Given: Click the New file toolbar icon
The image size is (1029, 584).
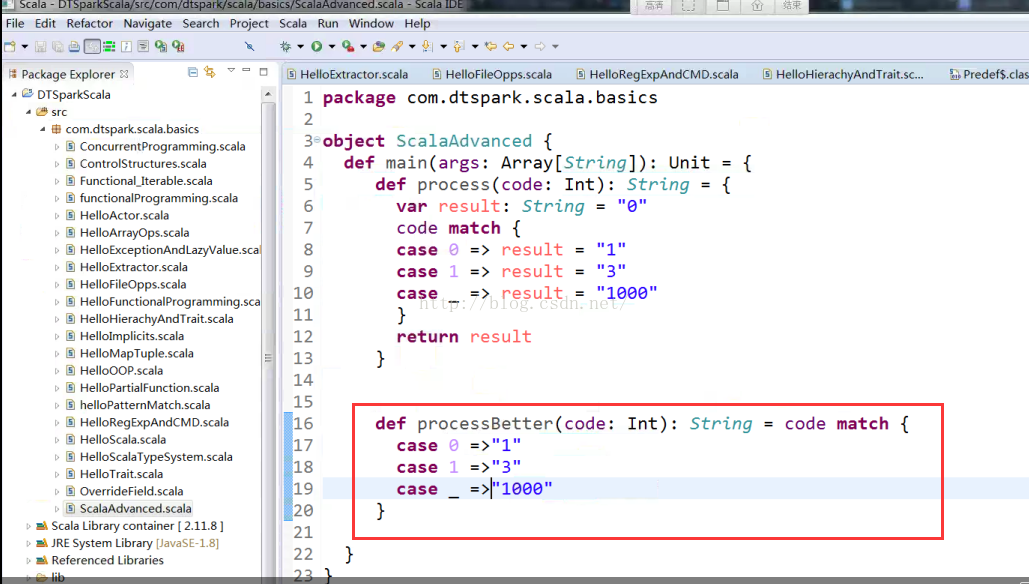Looking at the screenshot, I should click(10, 47).
